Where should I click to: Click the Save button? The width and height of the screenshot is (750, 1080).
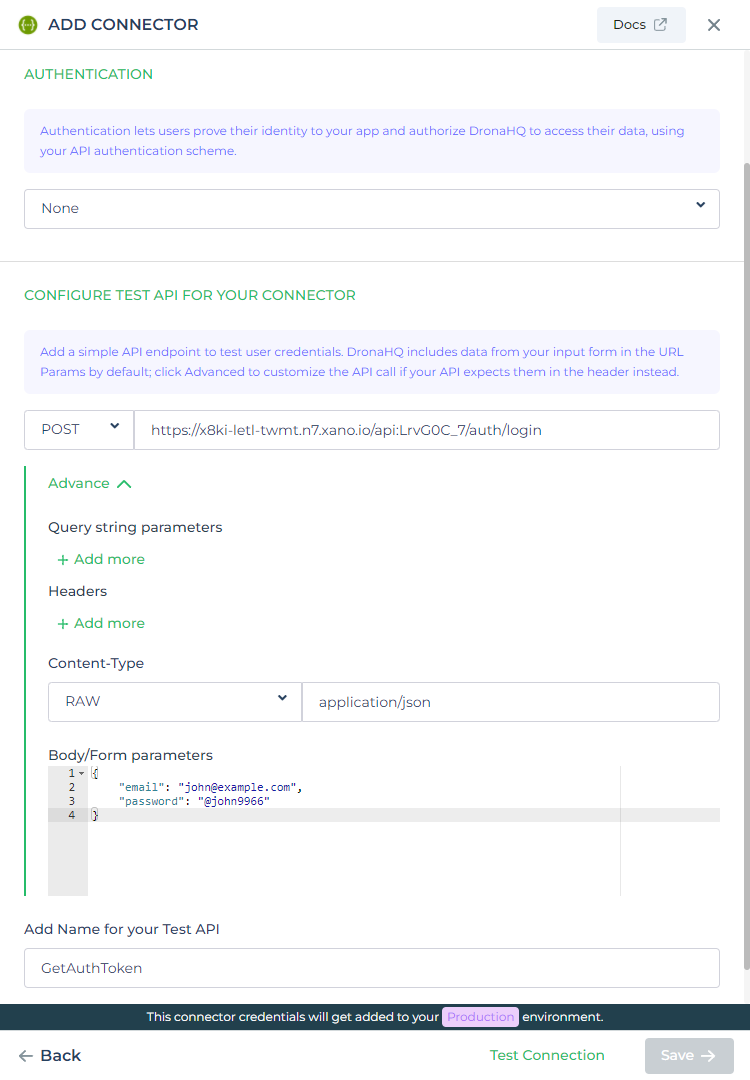(x=689, y=1056)
